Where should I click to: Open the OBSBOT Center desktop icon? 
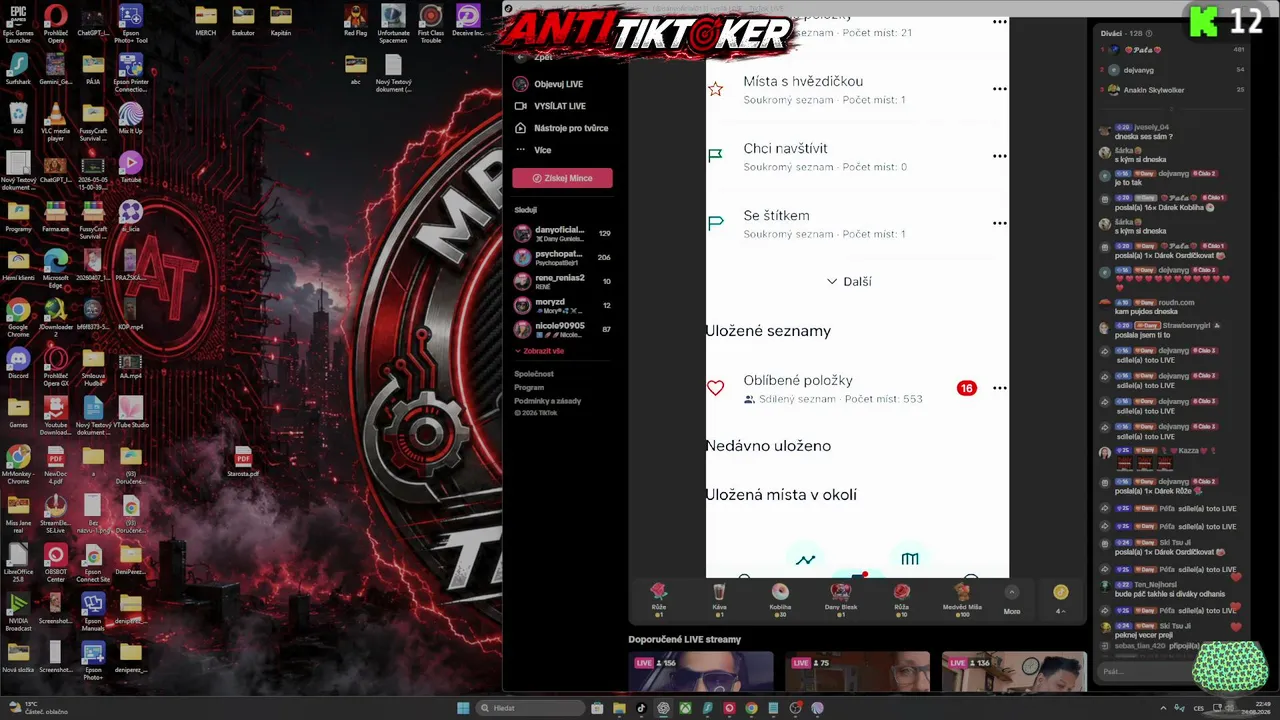point(56,562)
